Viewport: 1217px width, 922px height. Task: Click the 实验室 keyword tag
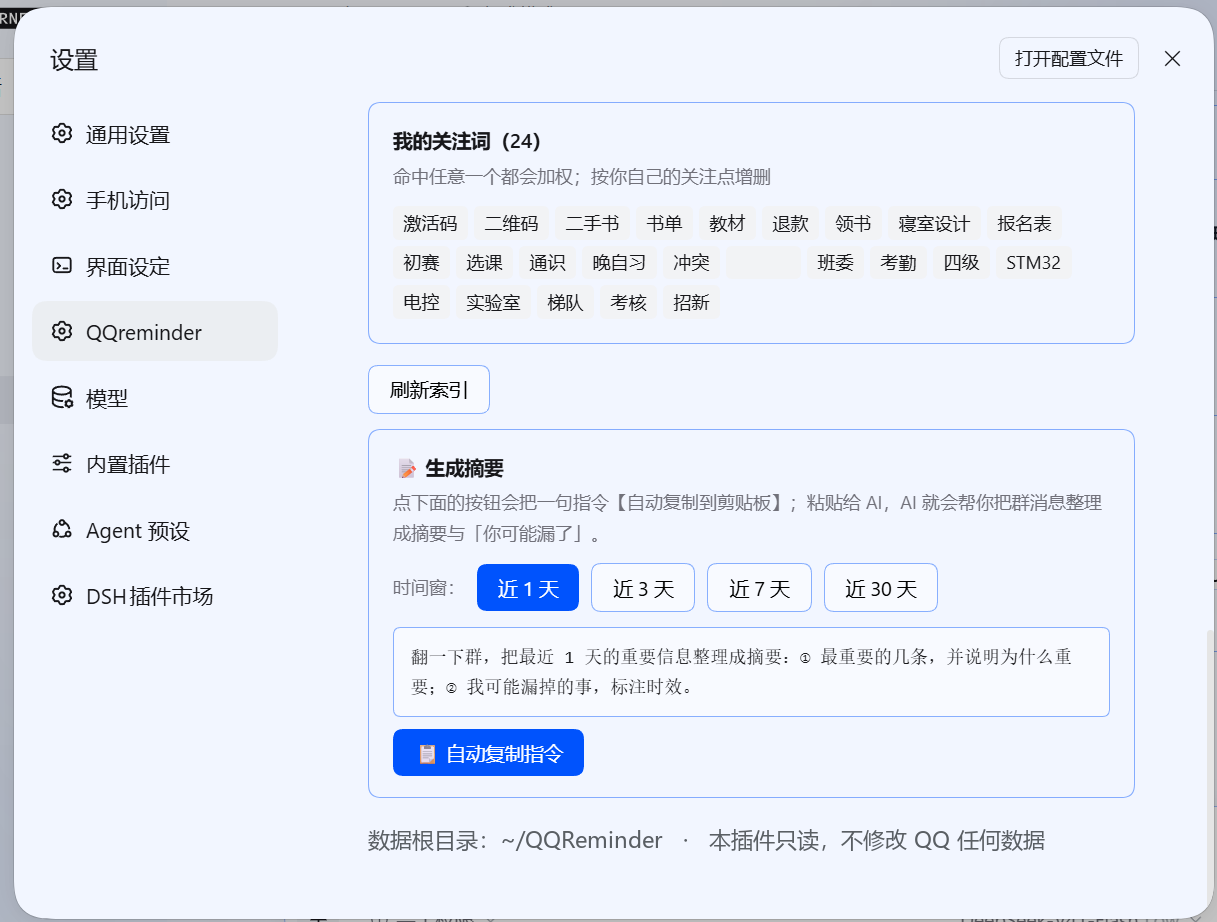pos(493,302)
